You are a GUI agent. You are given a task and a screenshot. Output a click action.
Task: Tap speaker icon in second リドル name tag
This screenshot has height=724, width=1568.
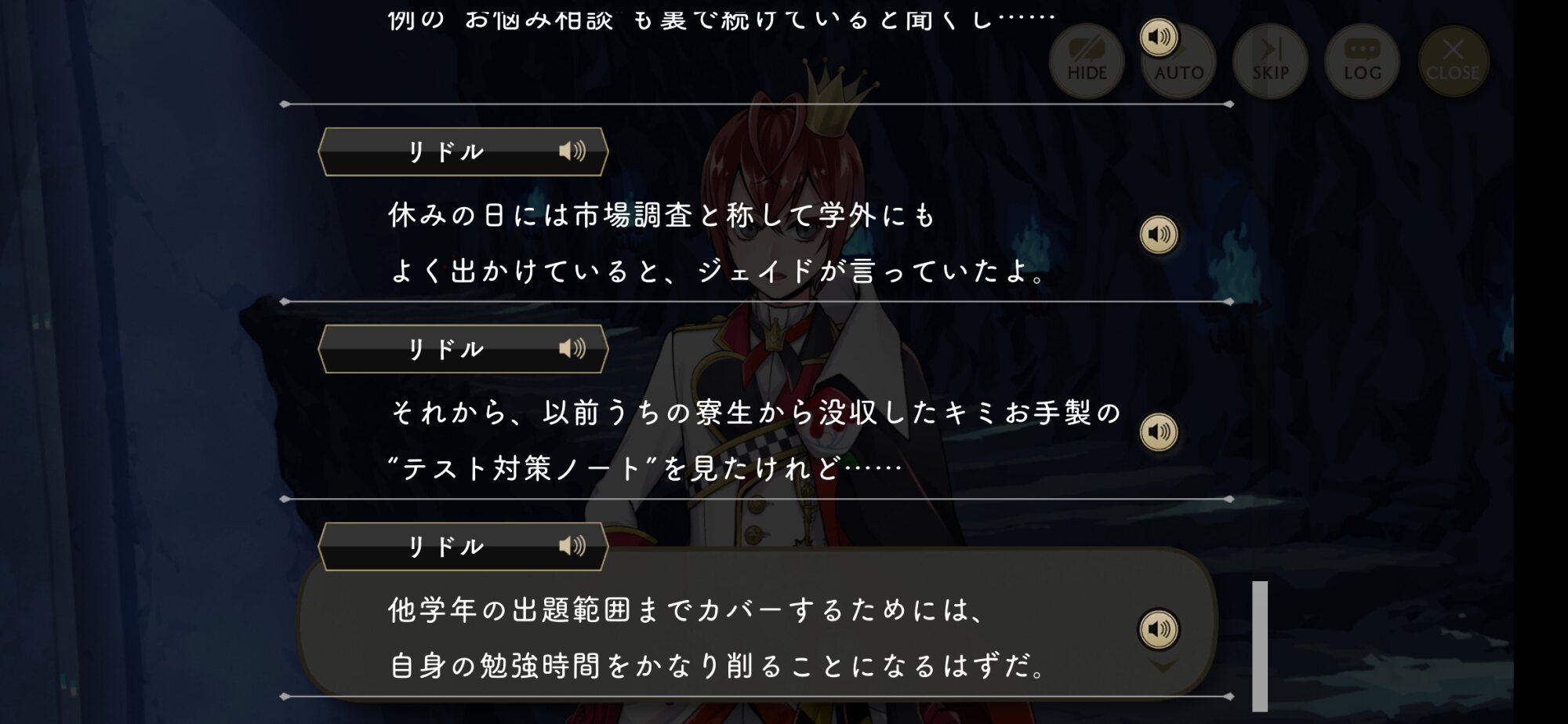click(x=572, y=348)
